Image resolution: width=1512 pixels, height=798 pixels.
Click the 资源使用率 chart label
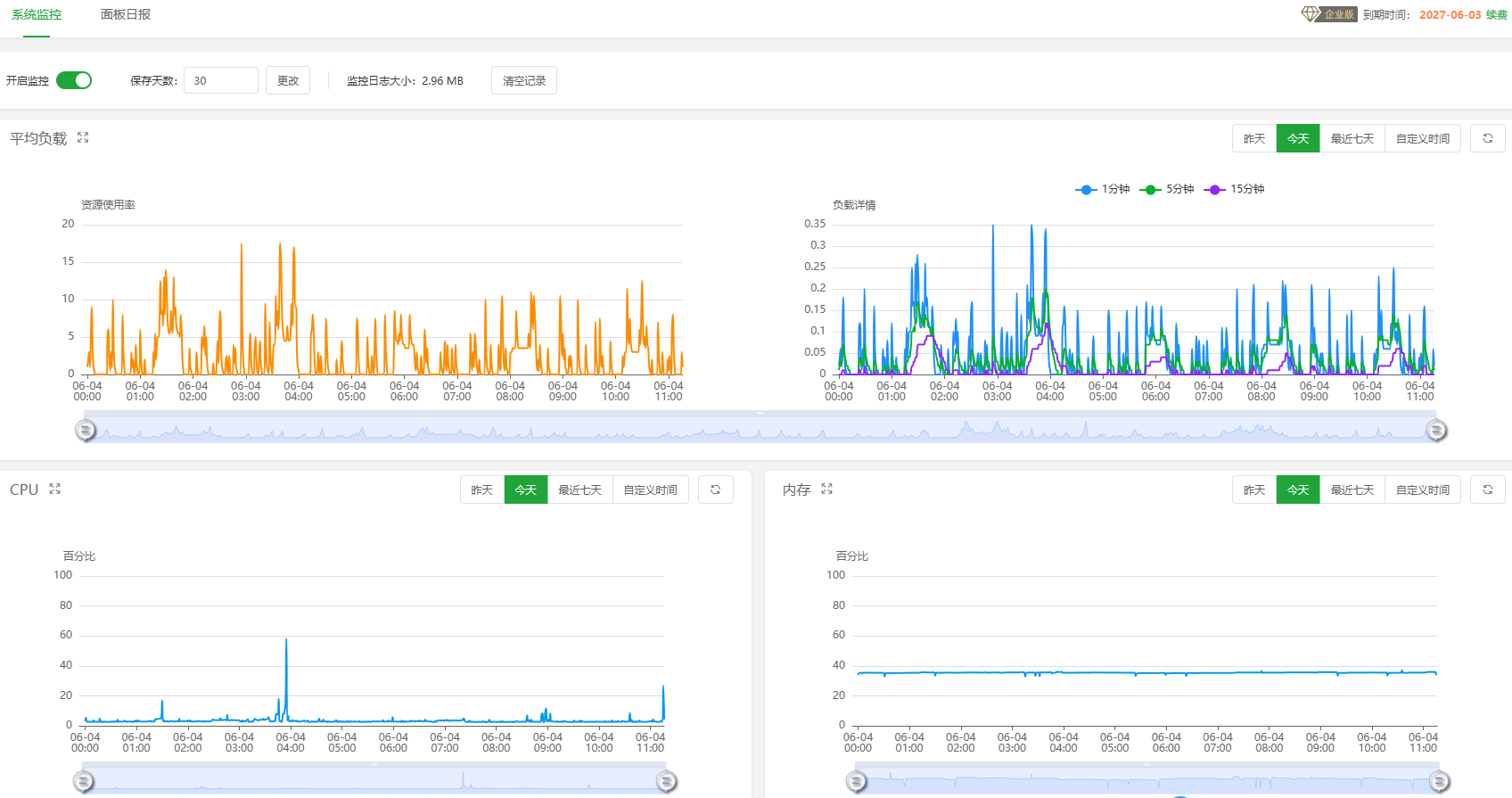(108, 205)
